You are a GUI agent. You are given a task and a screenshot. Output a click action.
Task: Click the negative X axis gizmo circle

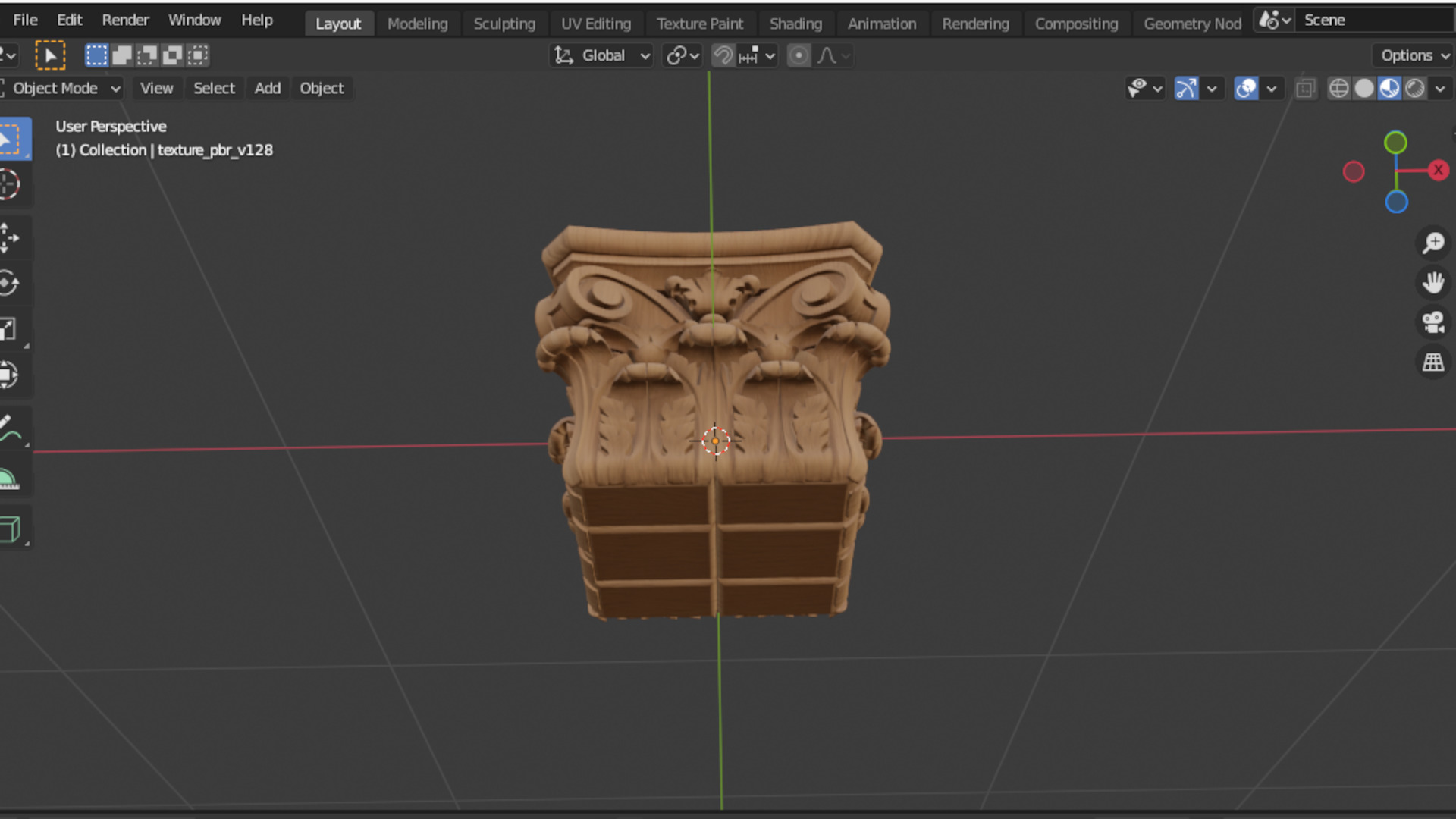coord(1354,171)
